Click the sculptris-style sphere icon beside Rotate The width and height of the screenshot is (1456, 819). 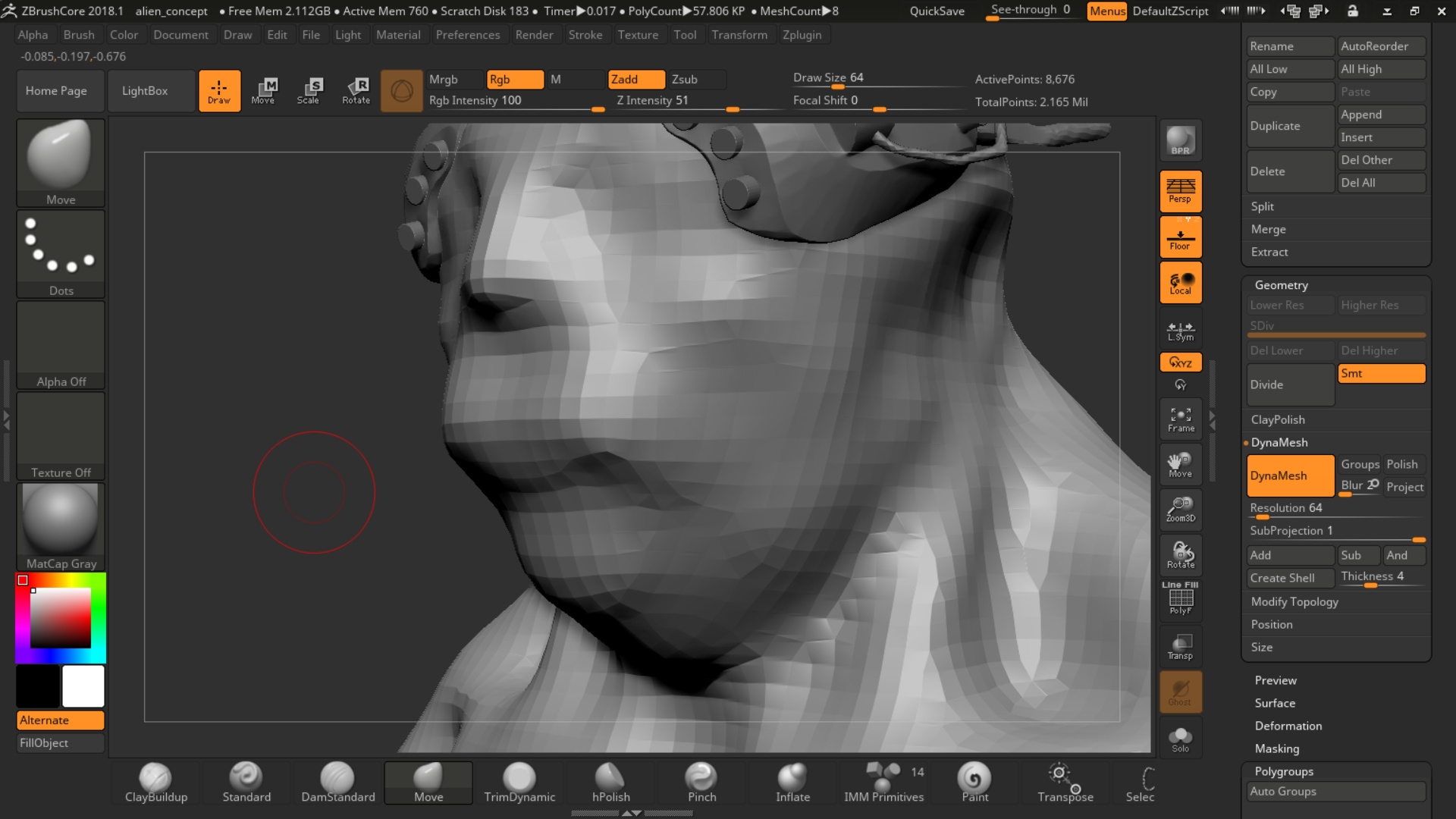[401, 91]
